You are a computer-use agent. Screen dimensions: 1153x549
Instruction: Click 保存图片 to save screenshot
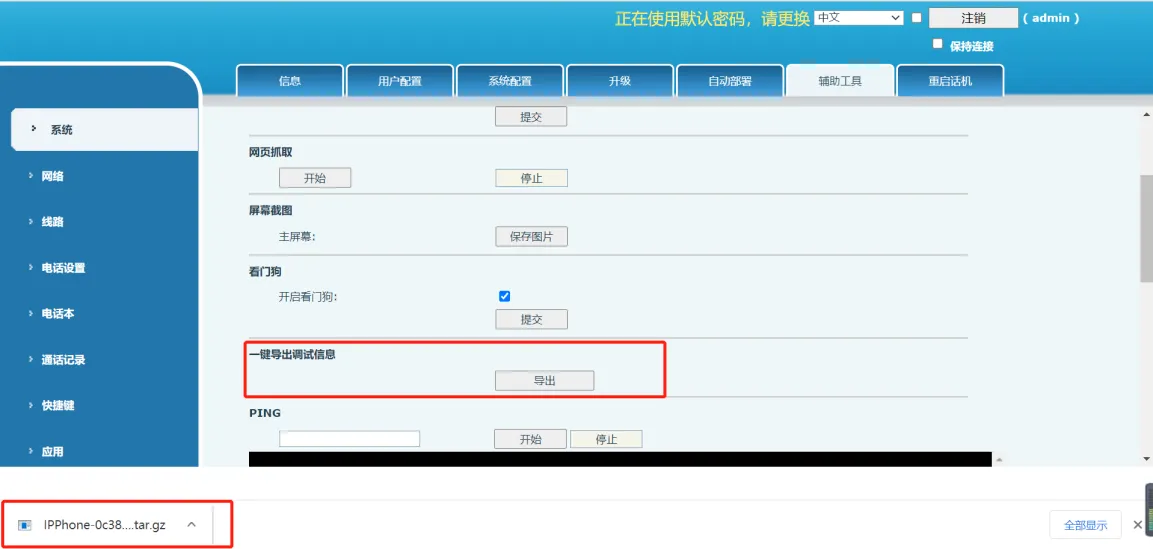coord(531,237)
